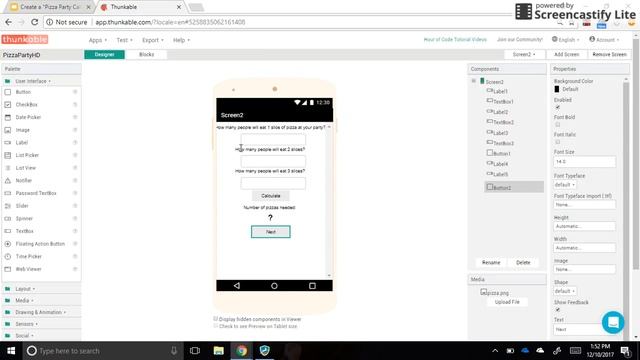The image size is (640, 360).
Task: Click the Button palette icon
Action: click(8, 92)
